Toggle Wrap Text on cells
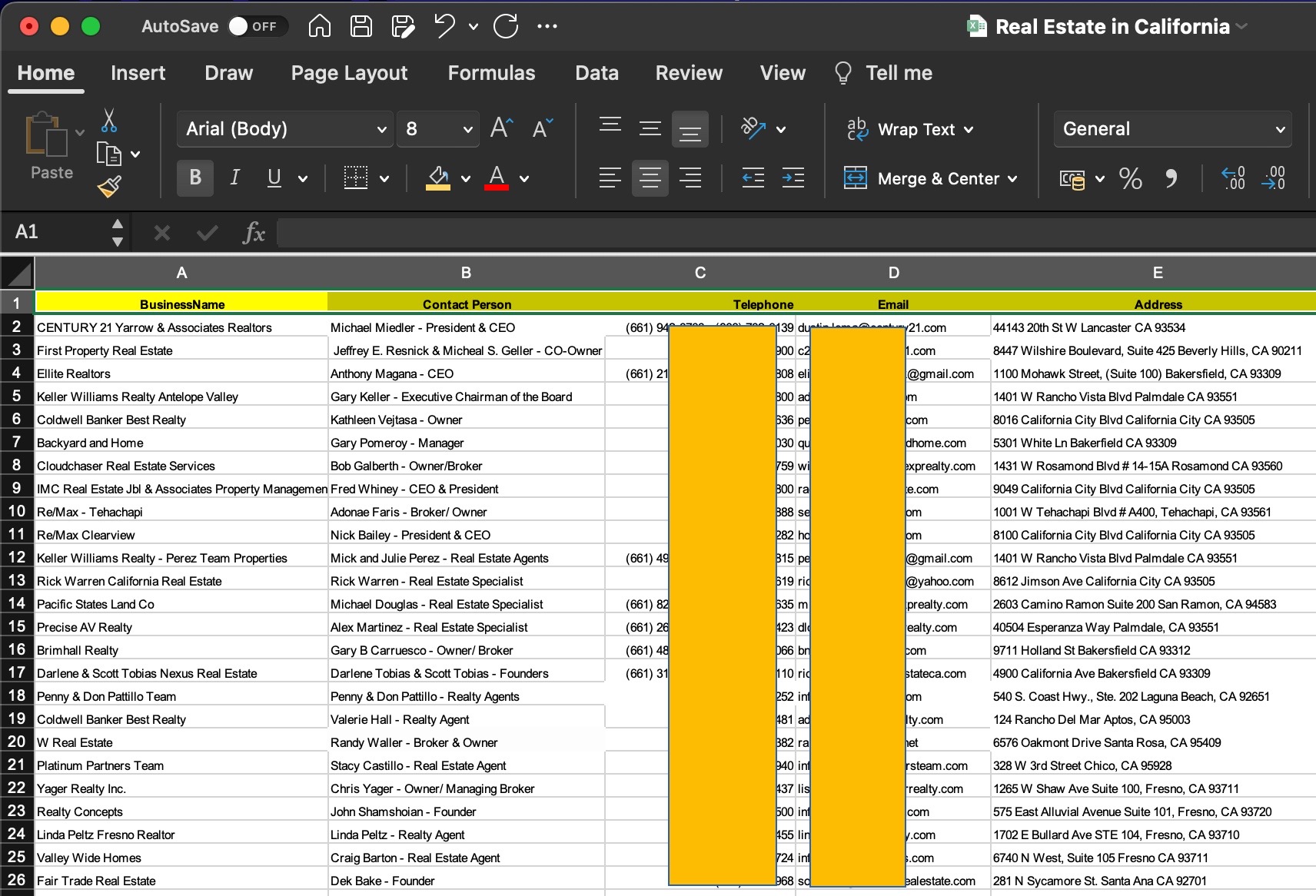Image resolution: width=1316 pixels, height=896 pixels. point(900,129)
